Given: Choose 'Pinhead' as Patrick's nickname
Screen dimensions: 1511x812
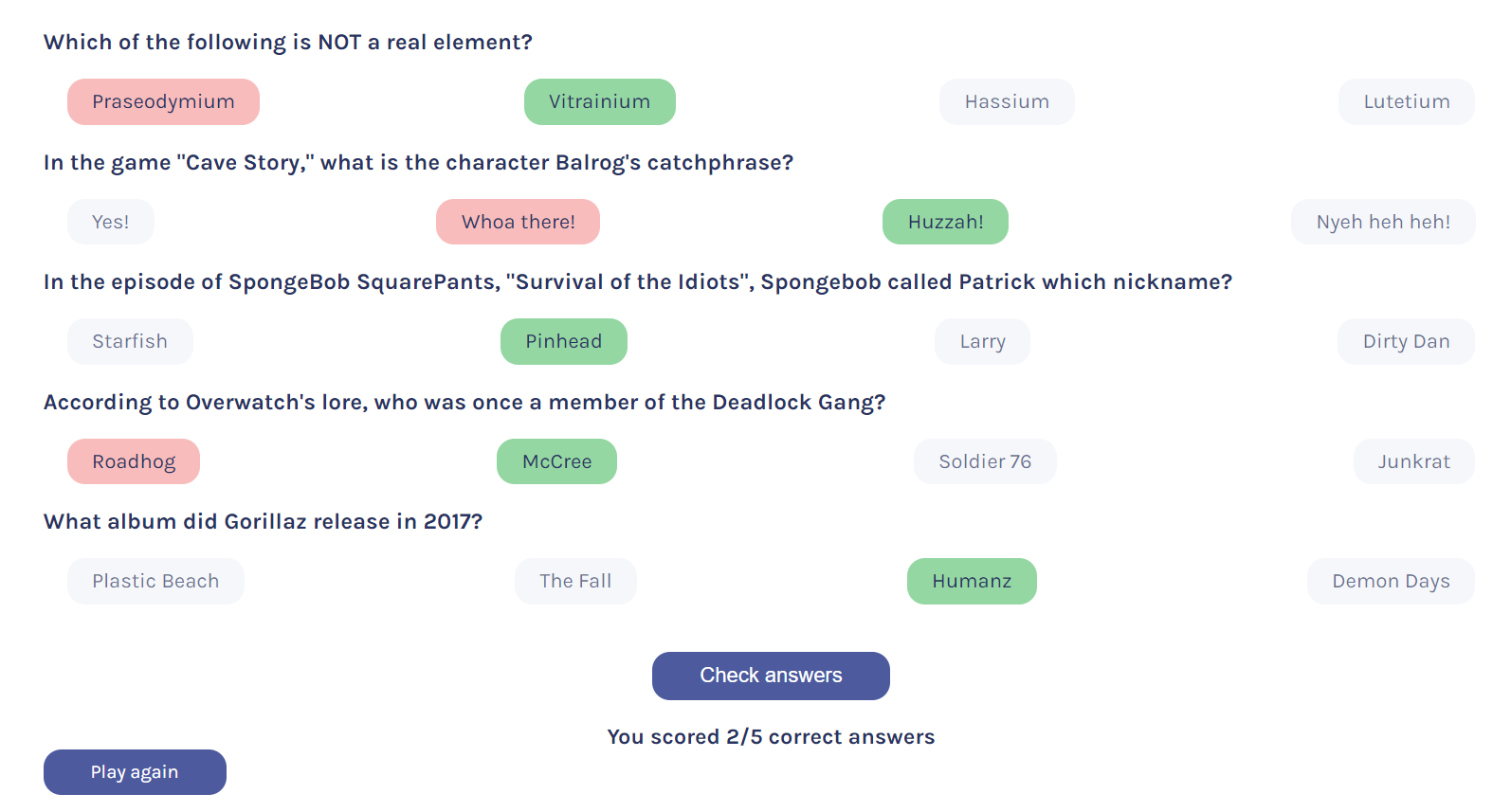Looking at the screenshot, I should [x=563, y=341].
